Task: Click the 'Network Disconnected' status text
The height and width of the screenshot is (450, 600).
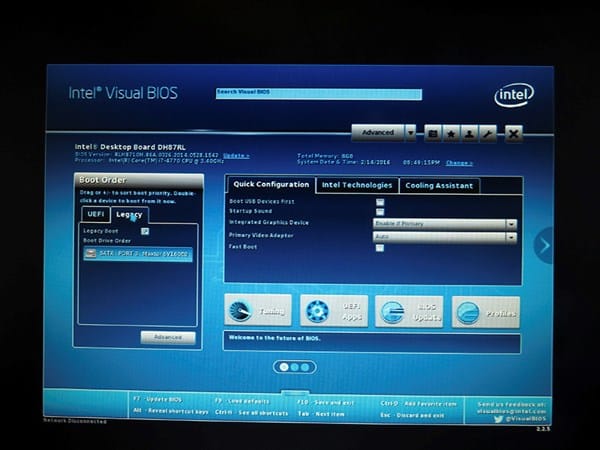Action: point(75,421)
